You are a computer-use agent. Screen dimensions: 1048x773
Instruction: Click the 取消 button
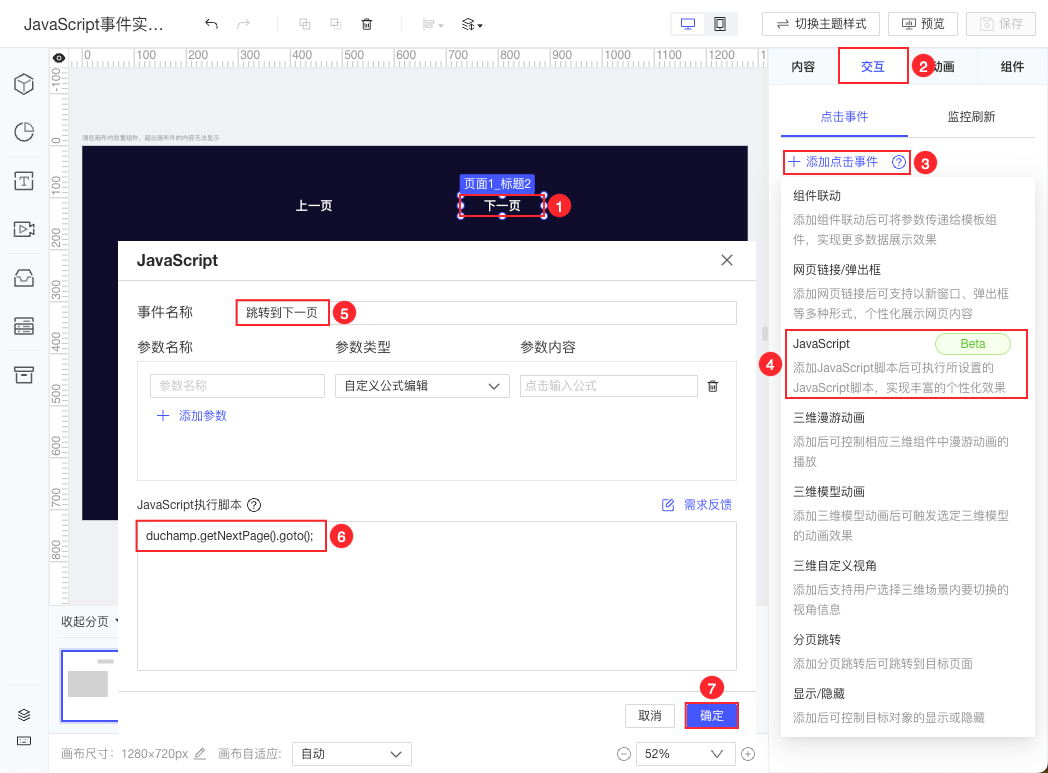click(x=650, y=716)
